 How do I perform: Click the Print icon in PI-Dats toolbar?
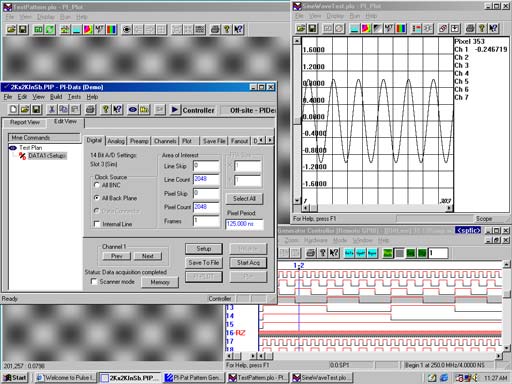pos(90,109)
